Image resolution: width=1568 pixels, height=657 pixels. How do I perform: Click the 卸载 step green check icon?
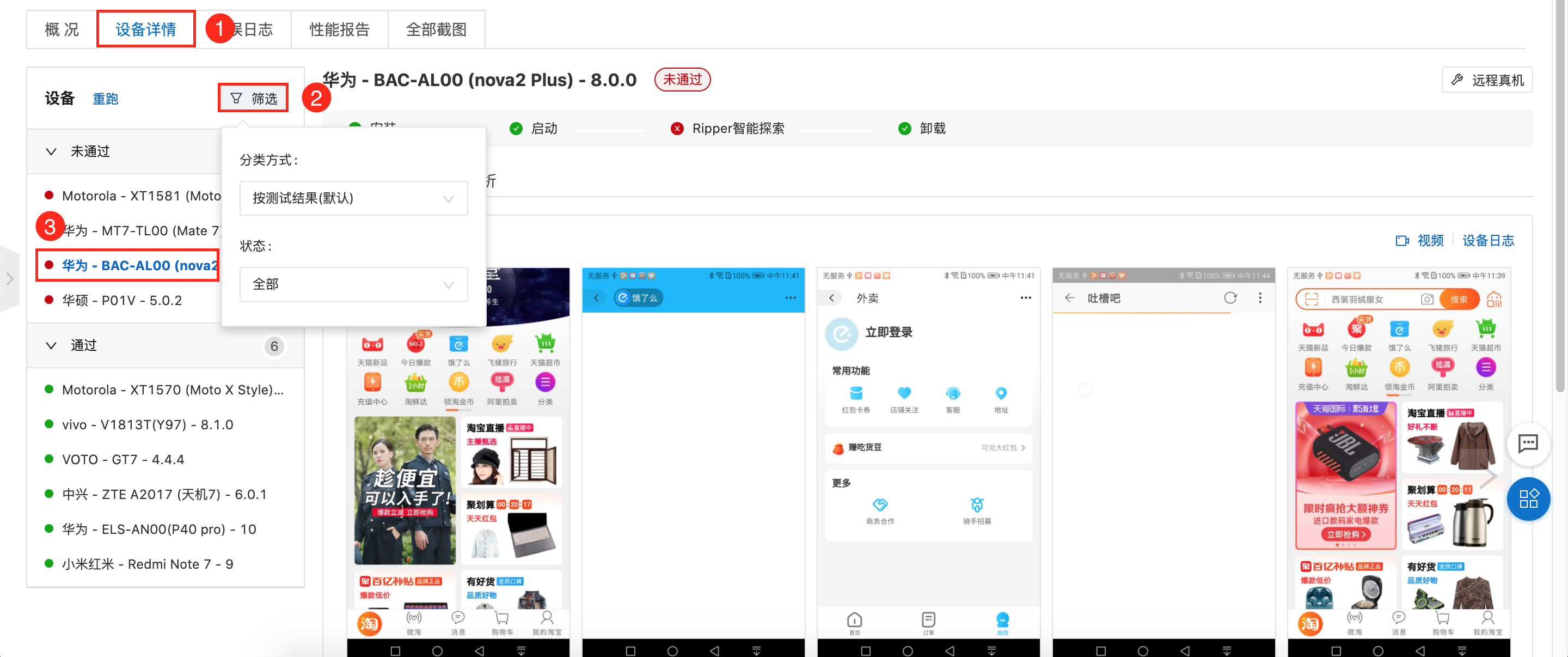point(904,129)
